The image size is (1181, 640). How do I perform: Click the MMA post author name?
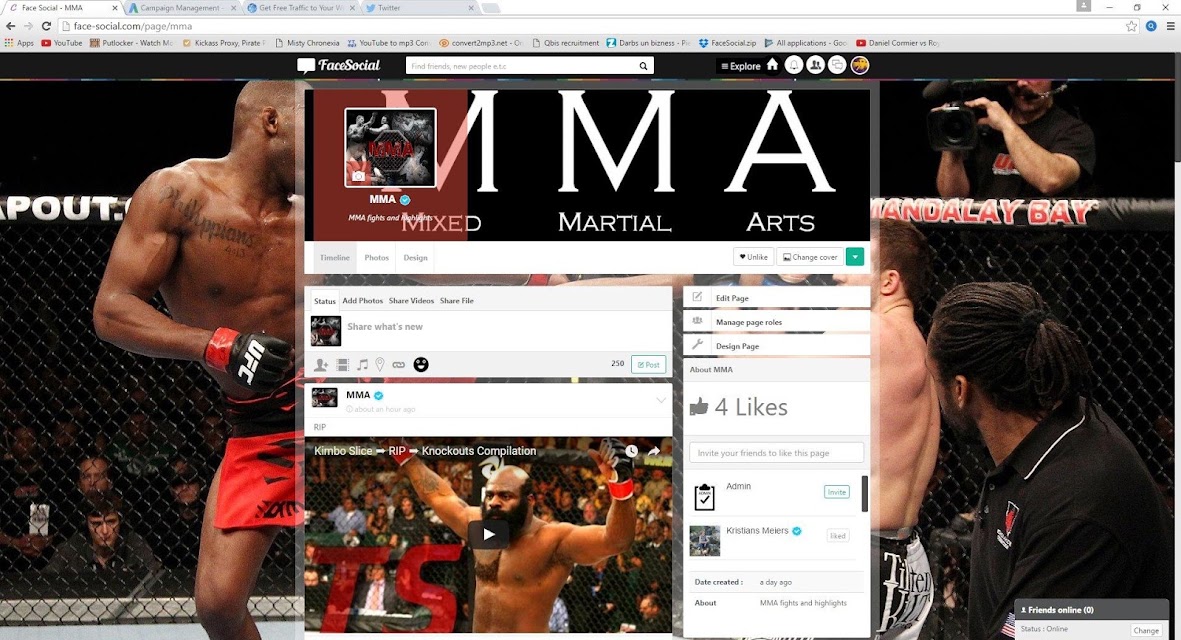tap(358, 395)
